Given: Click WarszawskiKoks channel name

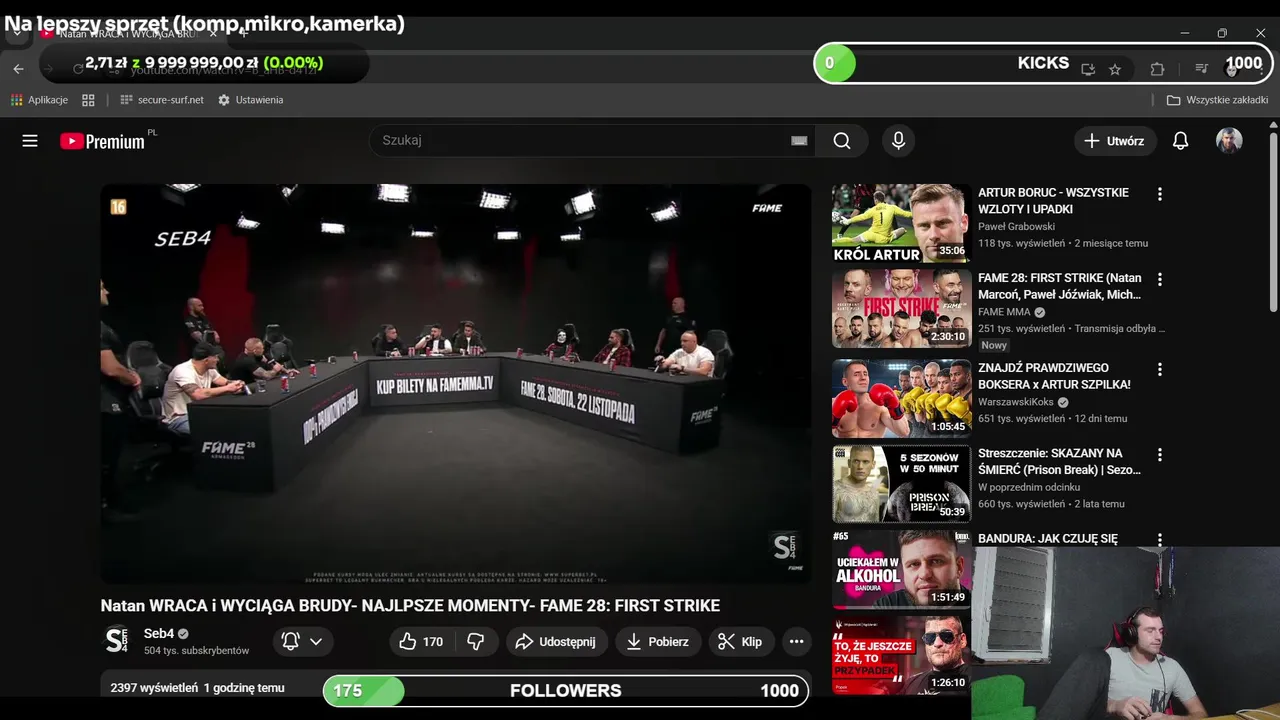Looking at the screenshot, I should click(x=1016, y=402).
